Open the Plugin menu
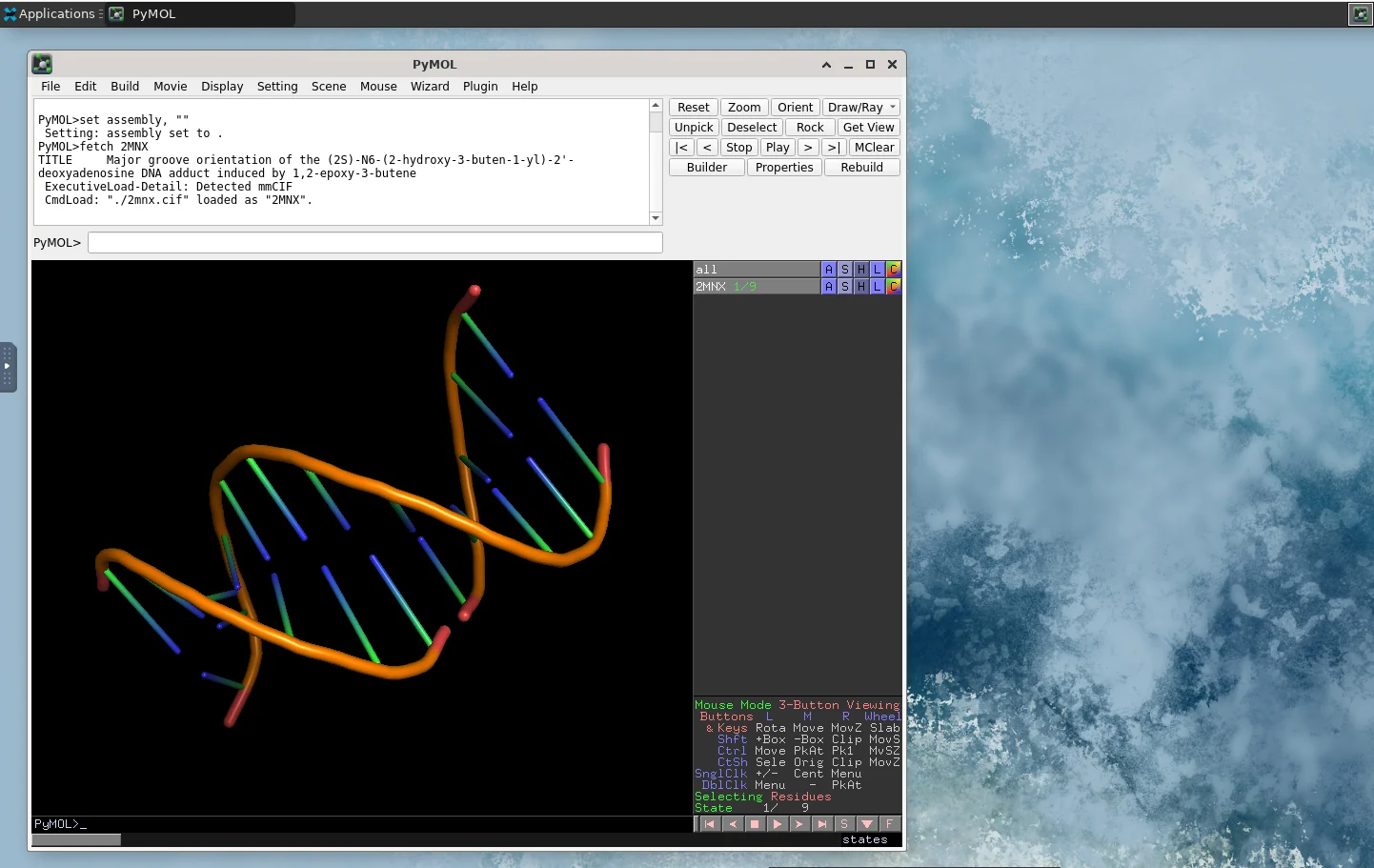The image size is (1374, 868). point(480,86)
